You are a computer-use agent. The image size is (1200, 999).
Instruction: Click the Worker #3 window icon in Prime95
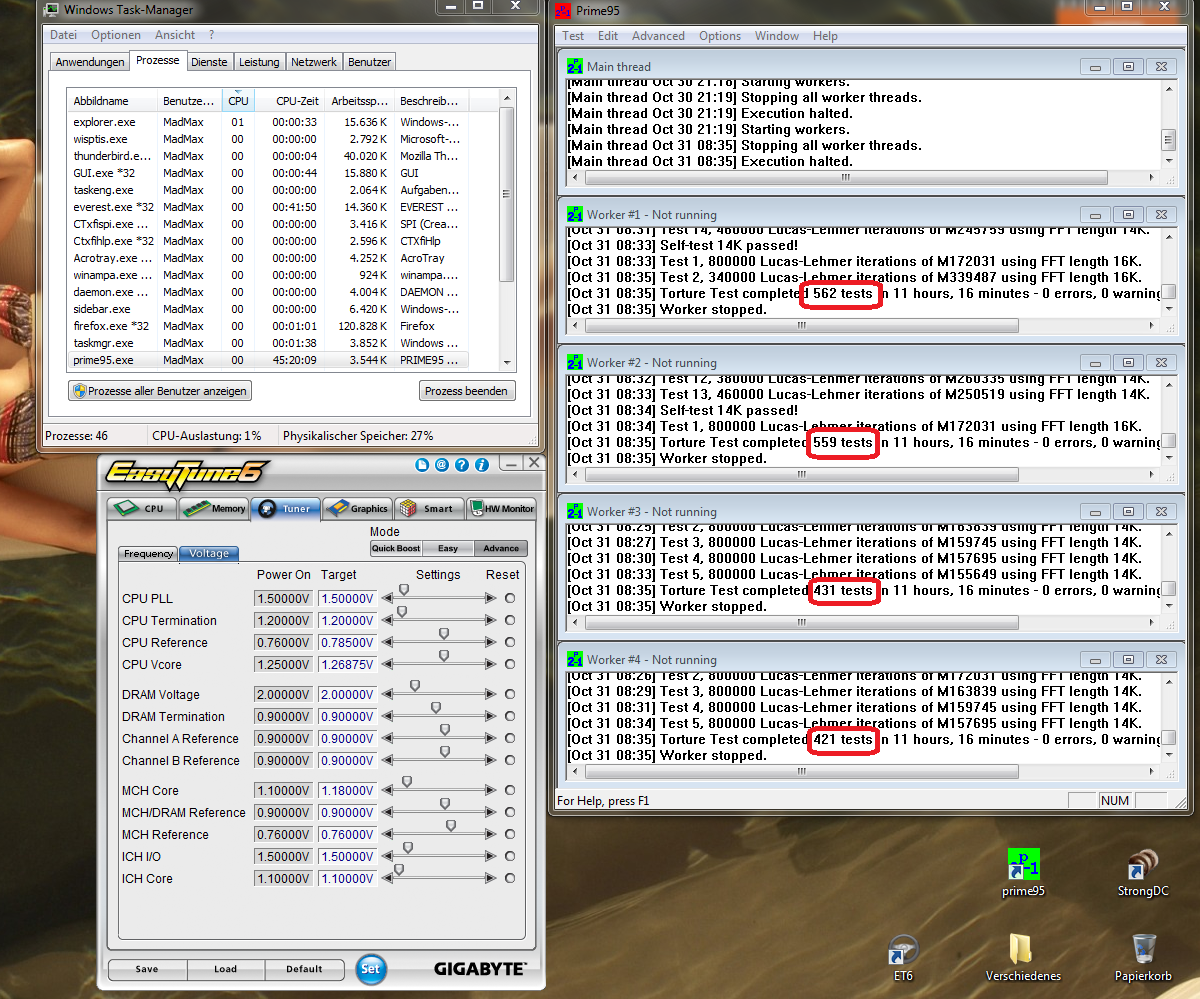575,511
